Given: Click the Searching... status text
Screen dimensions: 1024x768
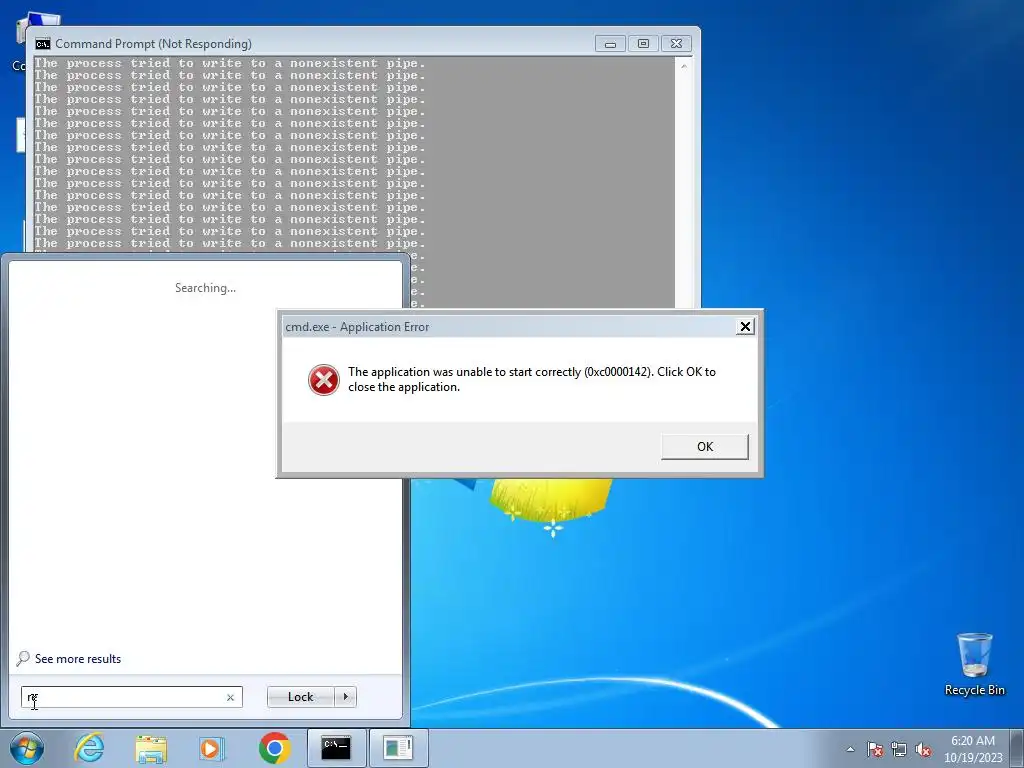Looking at the screenshot, I should [x=205, y=288].
